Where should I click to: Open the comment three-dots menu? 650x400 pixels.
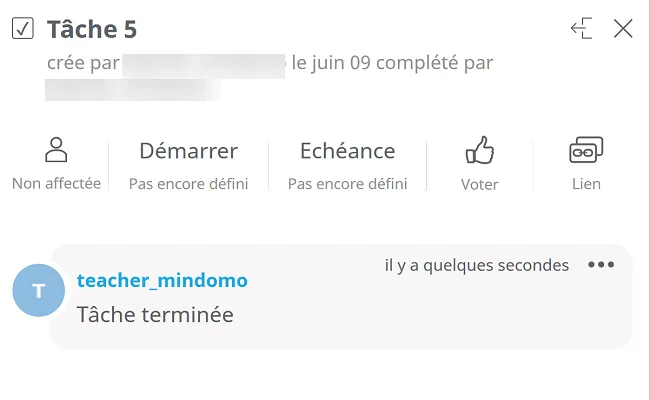coord(601,264)
